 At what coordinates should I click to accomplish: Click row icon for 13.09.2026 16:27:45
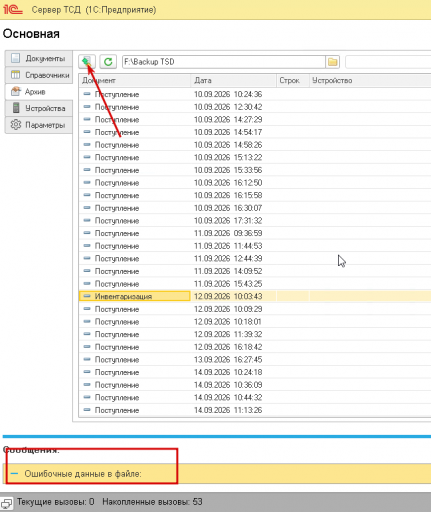(87, 359)
